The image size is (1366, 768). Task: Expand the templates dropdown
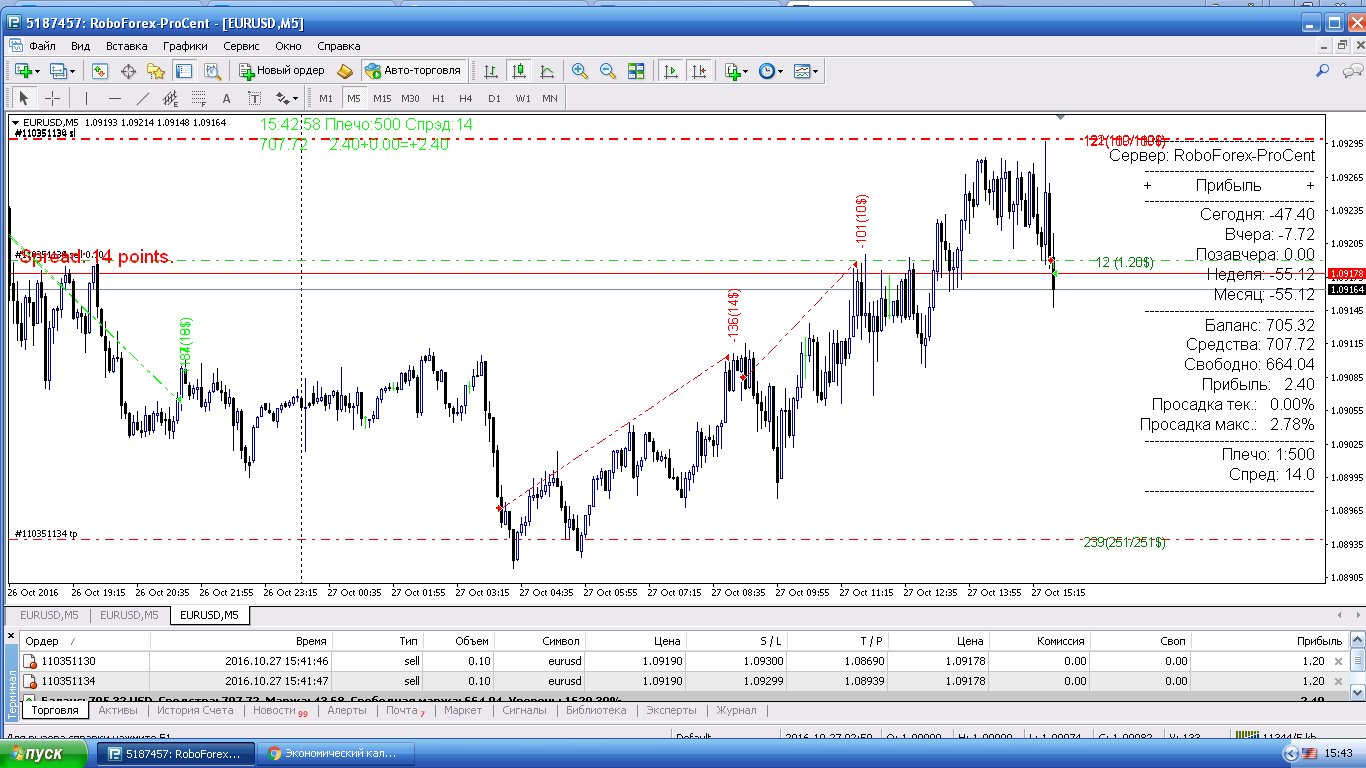click(816, 71)
